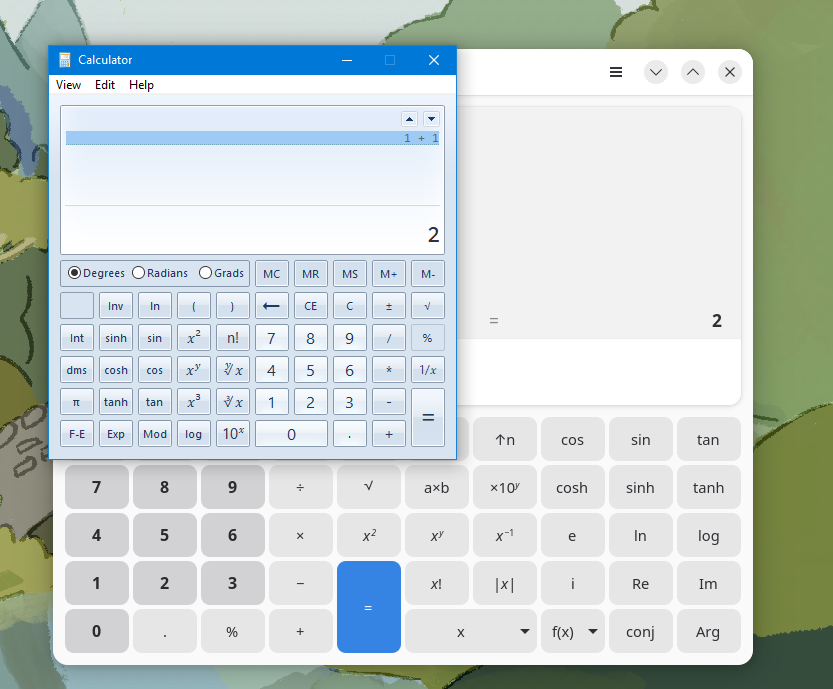Click the x to the y power key in front Calculator
Image resolution: width=833 pixels, height=689 pixels.
coord(194,370)
